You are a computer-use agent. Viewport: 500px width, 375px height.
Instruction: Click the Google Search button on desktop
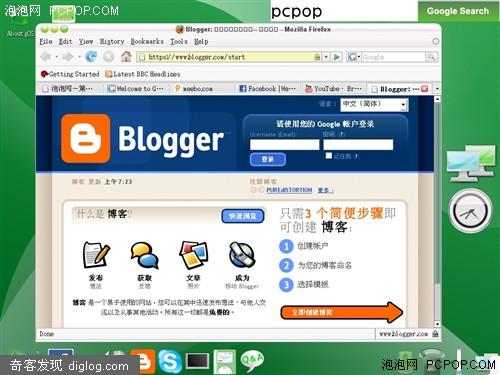[457, 11]
